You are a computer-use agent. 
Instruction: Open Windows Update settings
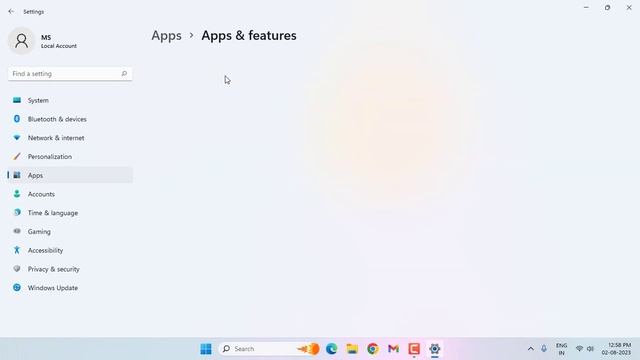(70, 288)
